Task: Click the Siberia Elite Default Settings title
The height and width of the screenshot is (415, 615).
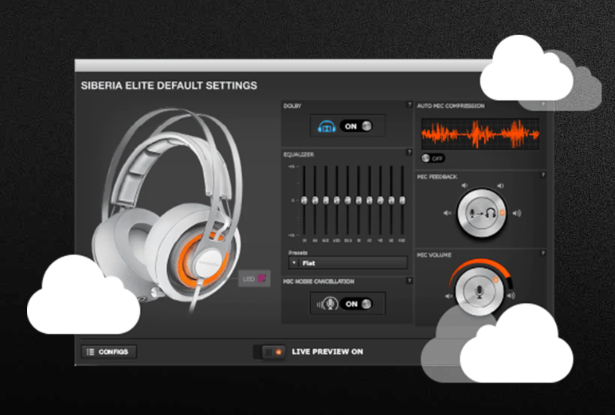Action: coord(169,86)
